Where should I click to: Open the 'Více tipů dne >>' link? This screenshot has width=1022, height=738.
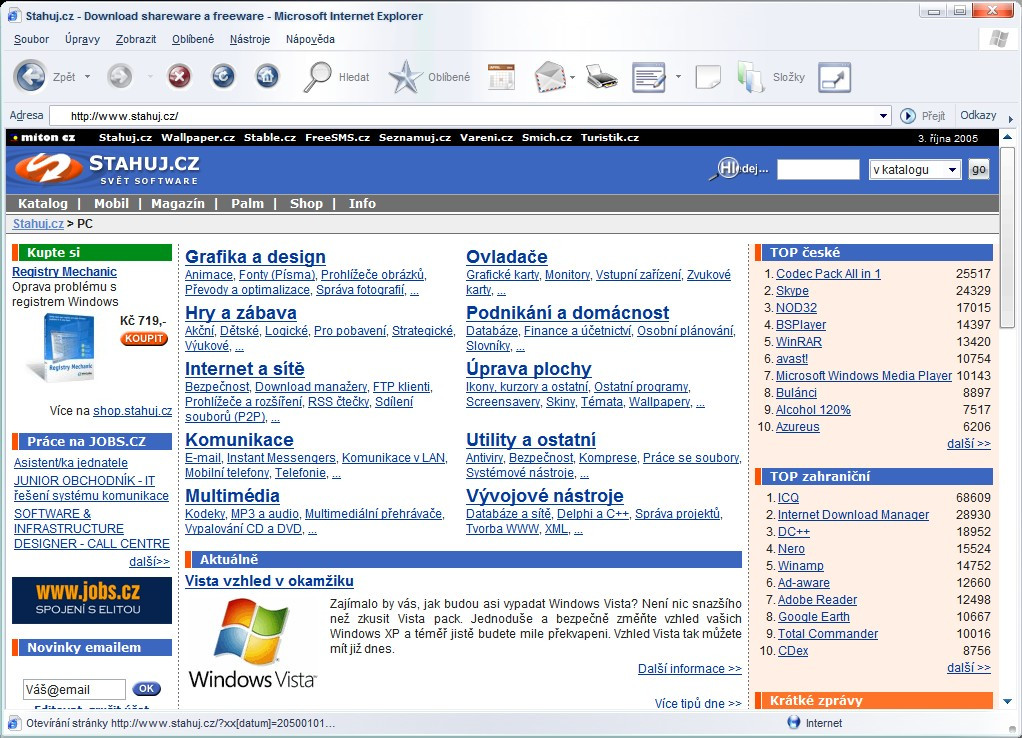click(x=698, y=703)
